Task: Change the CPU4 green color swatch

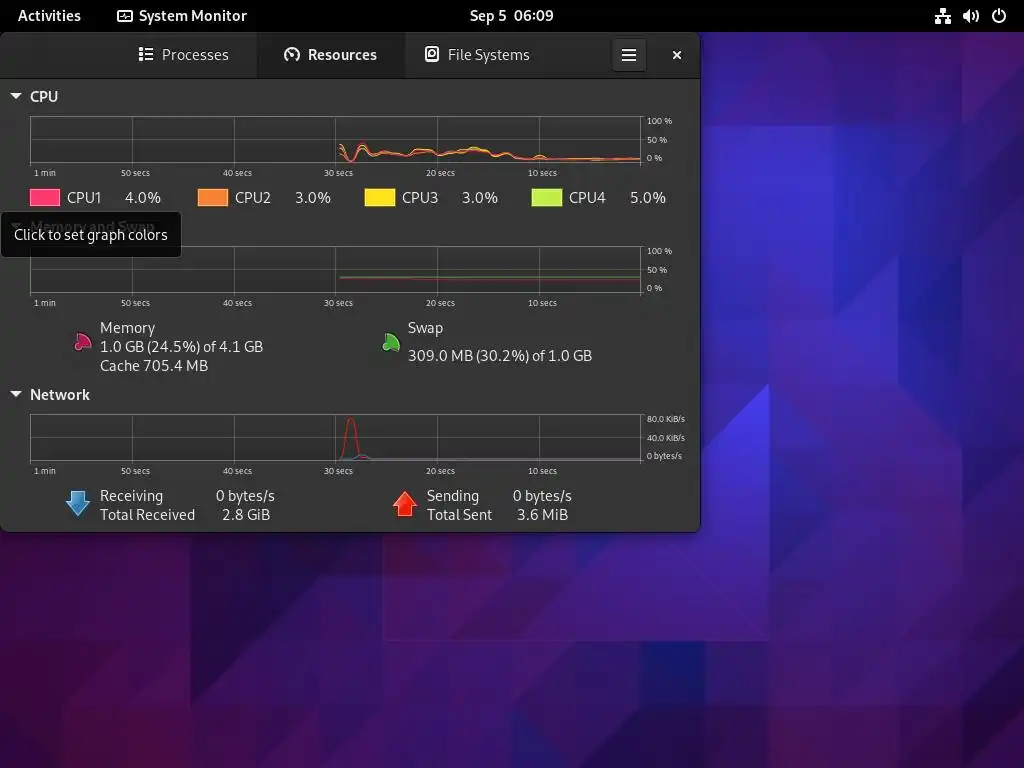Action: pyautogui.click(x=547, y=197)
